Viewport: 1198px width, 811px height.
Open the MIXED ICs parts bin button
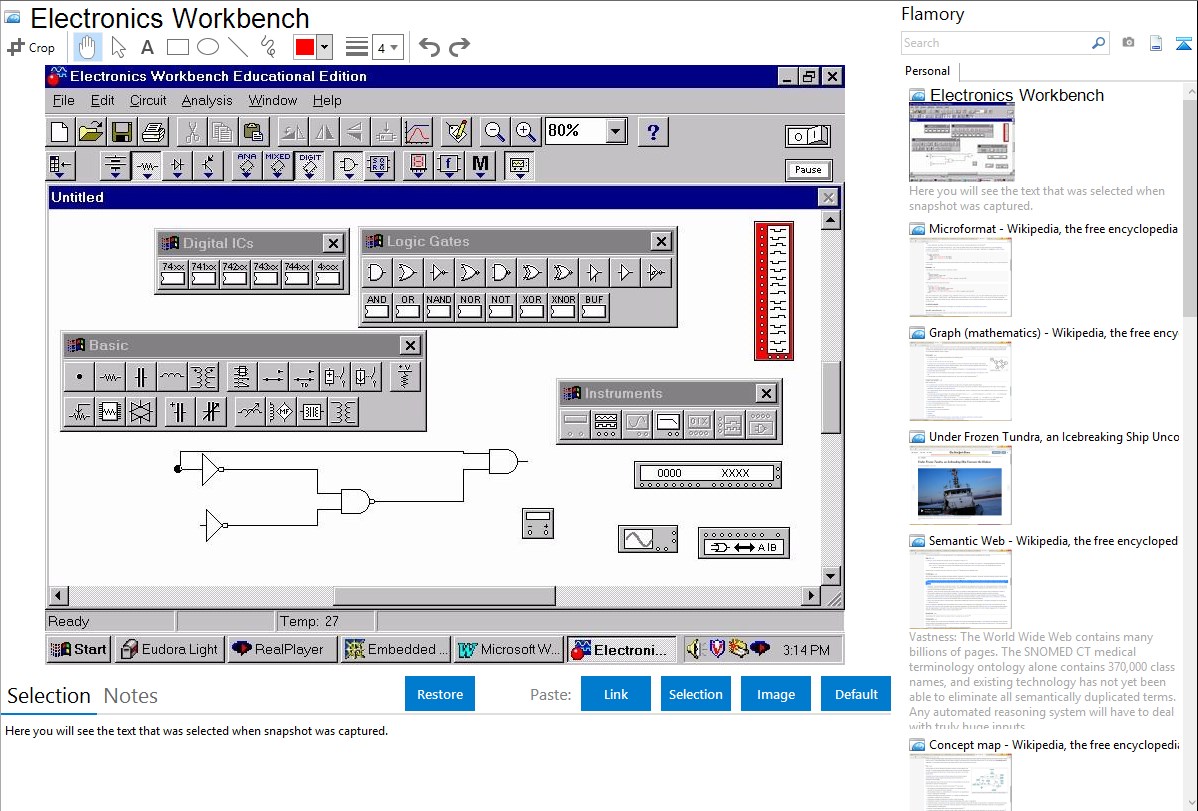coord(277,166)
